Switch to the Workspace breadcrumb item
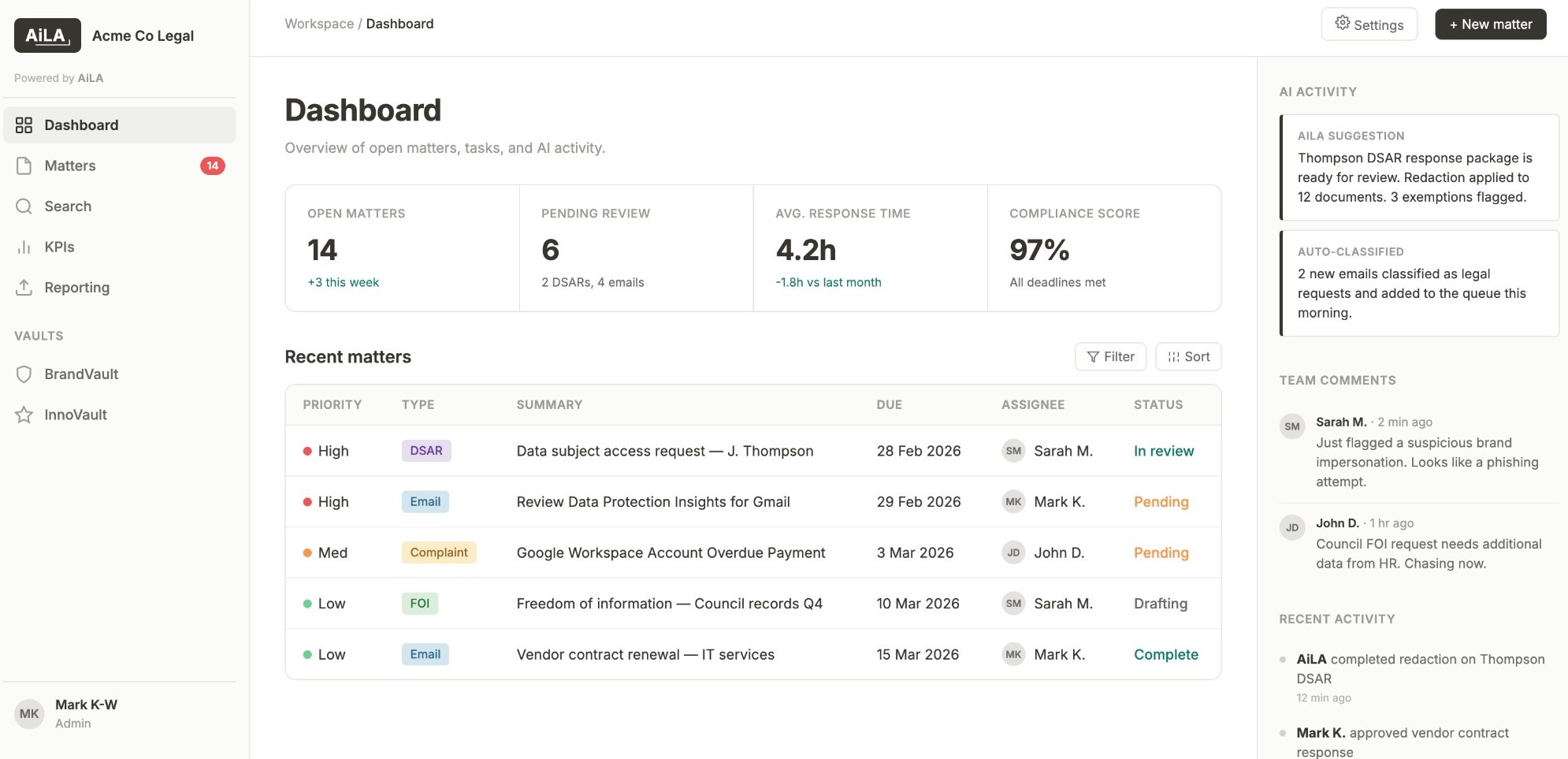Viewport: 1568px width, 759px height. [320, 23]
